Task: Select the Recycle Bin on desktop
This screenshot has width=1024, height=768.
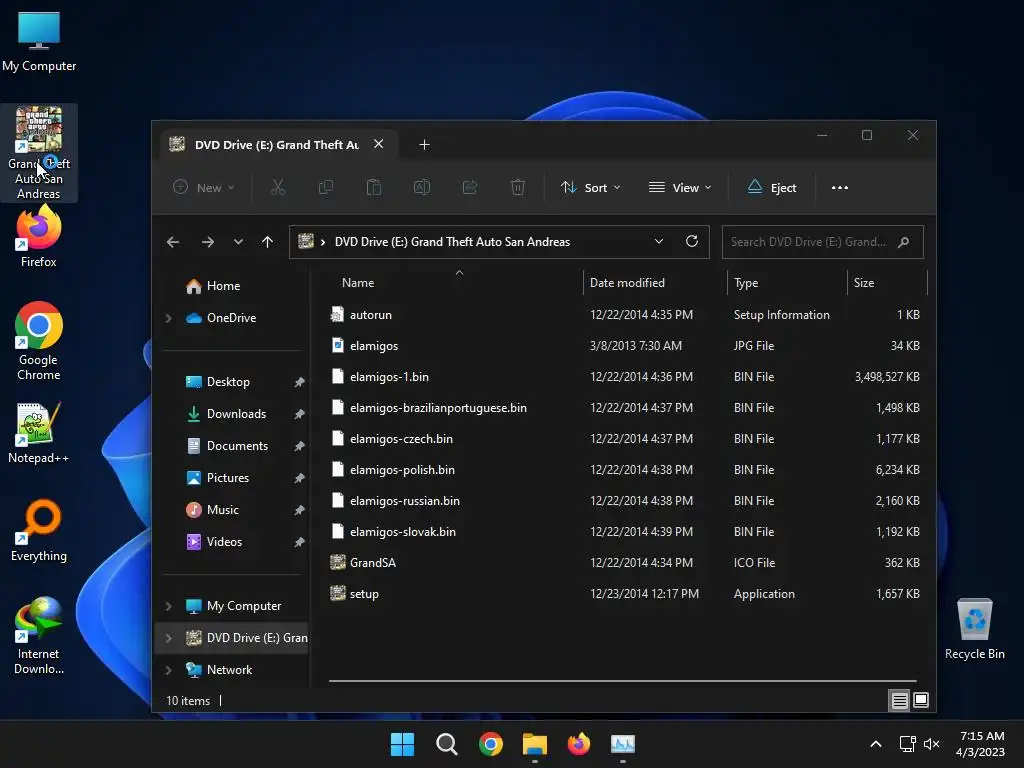Action: (x=974, y=629)
